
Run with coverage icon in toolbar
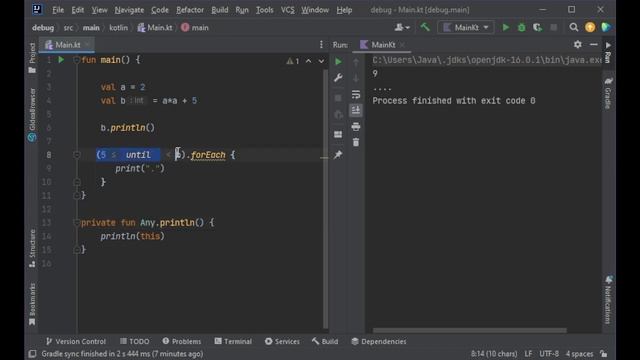click(537, 27)
